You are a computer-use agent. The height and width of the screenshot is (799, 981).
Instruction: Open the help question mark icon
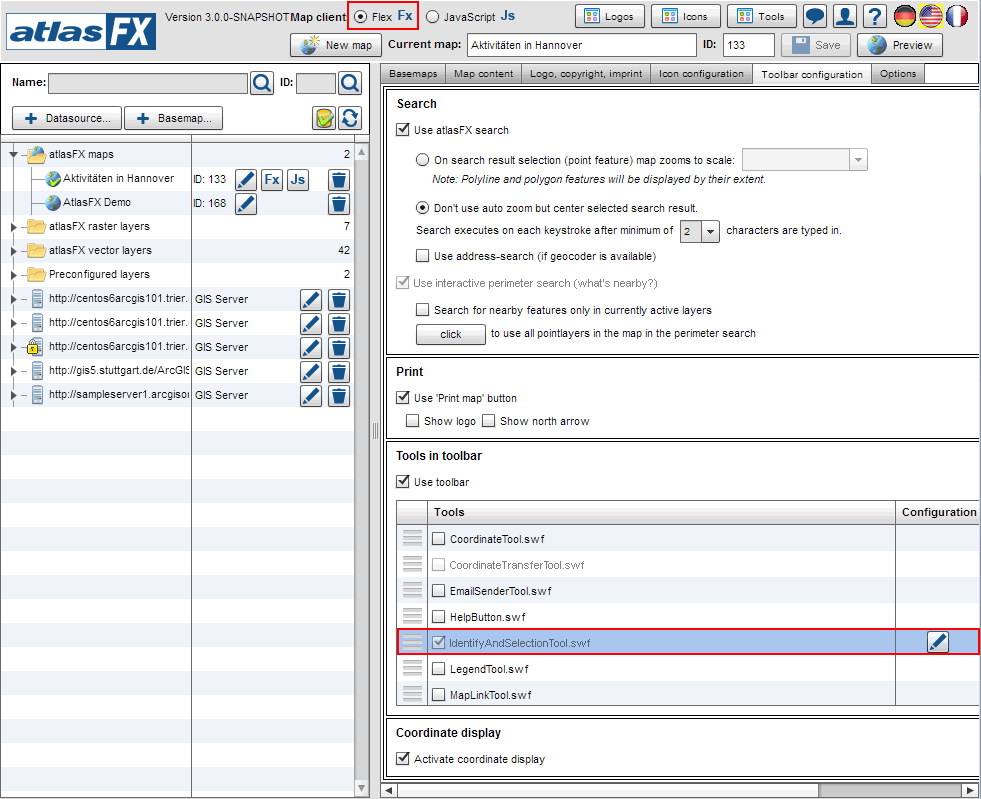pos(875,16)
